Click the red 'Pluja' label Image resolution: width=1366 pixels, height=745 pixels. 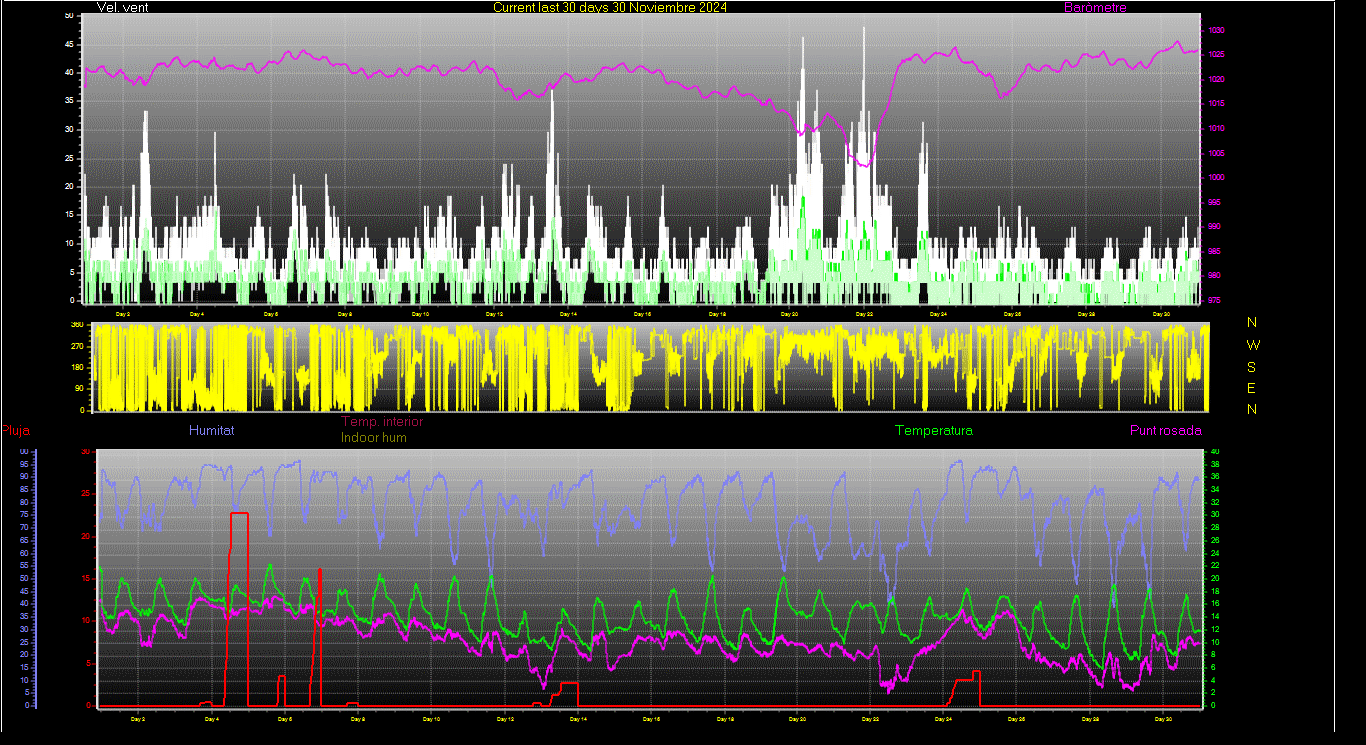(15, 431)
